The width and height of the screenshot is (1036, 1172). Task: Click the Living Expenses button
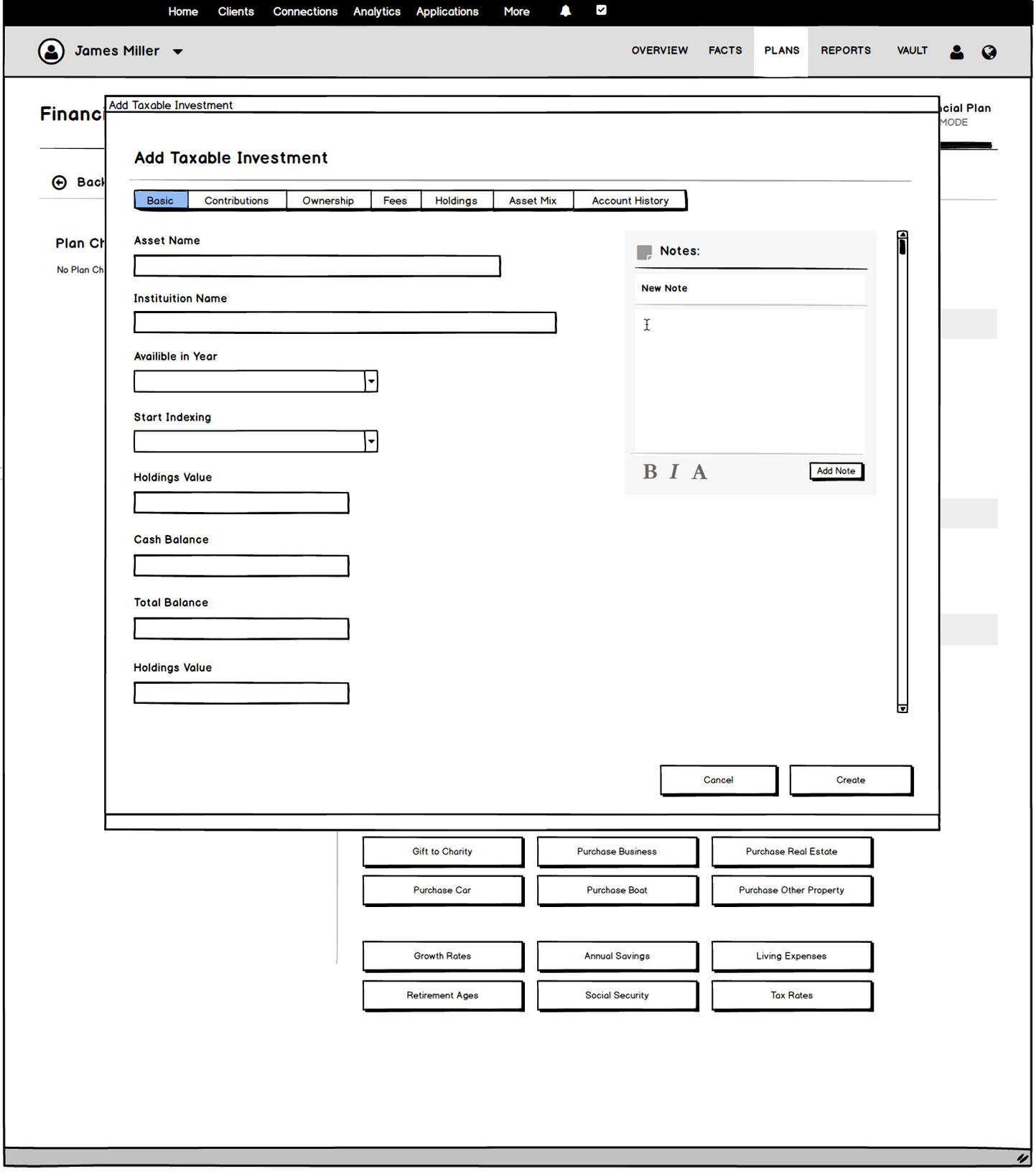coord(792,957)
